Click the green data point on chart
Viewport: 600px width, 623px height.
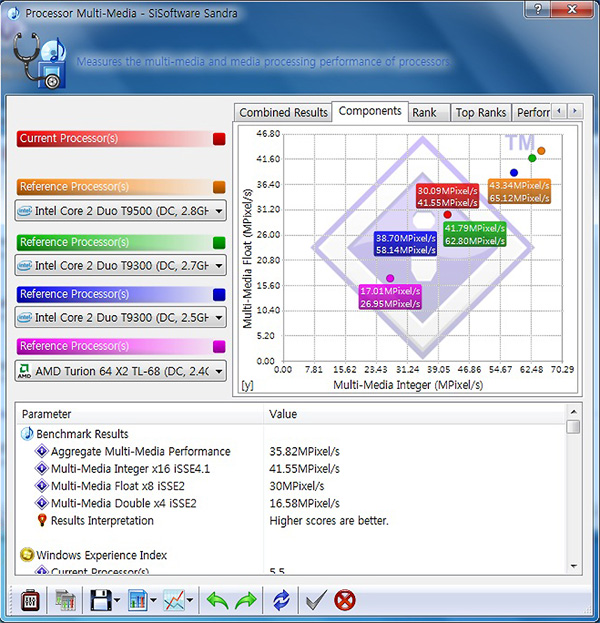532,159
